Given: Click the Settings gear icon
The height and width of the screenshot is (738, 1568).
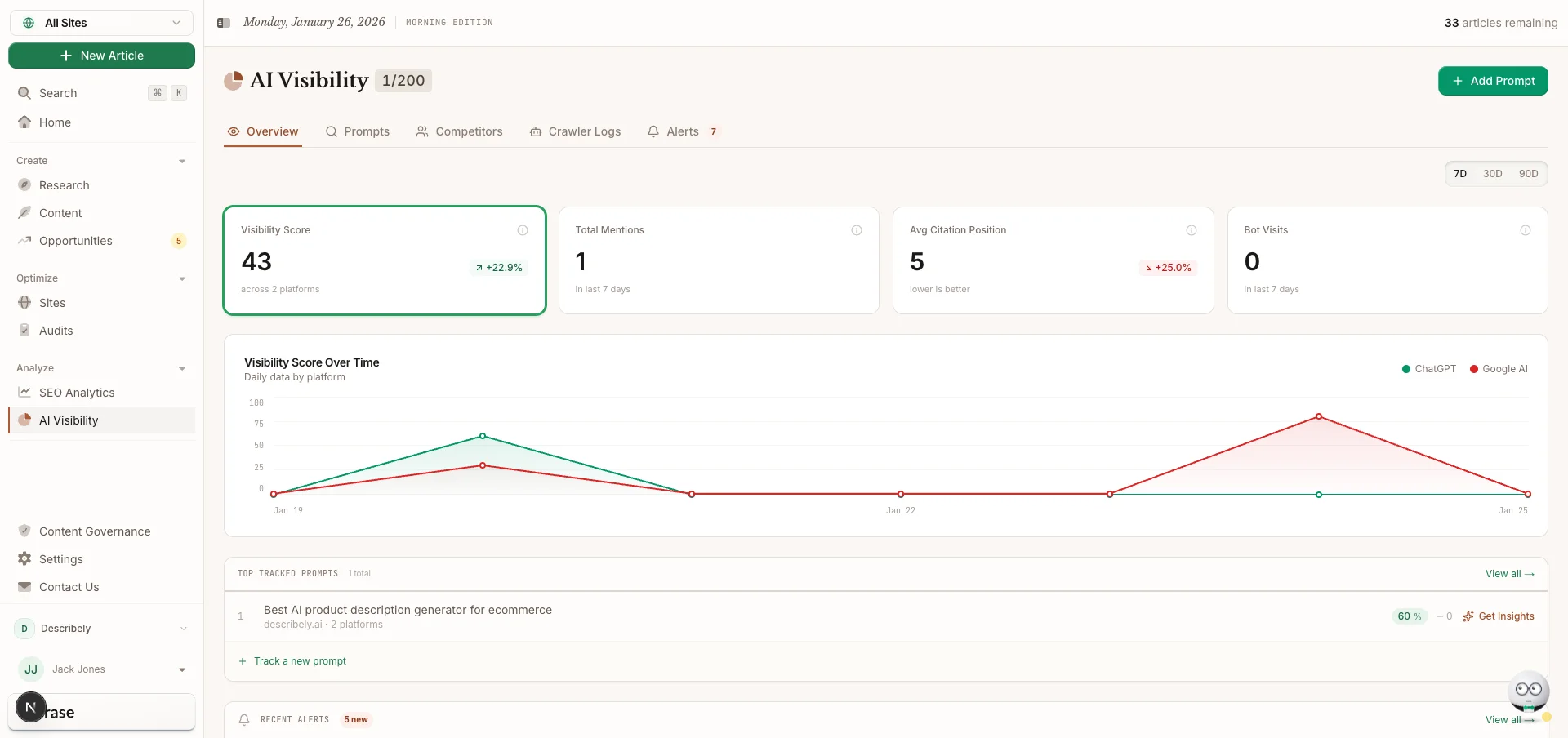Looking at the screenshot, I should tap(24, 559).
